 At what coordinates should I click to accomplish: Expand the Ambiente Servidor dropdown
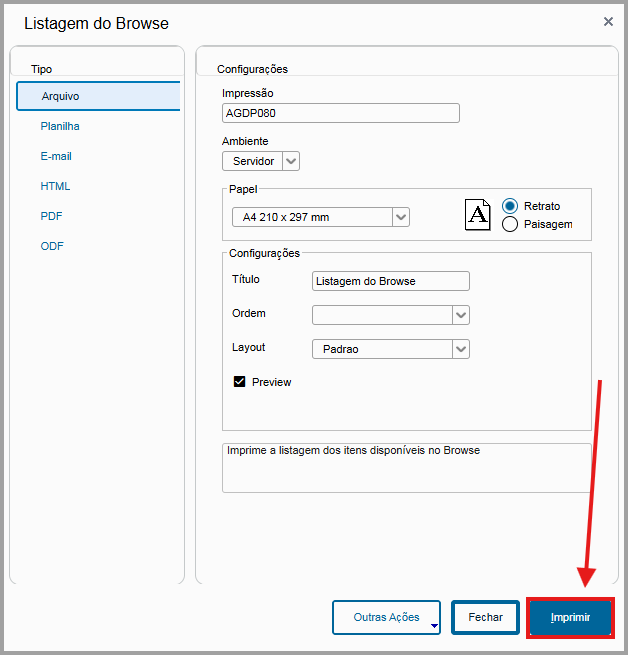290,161
